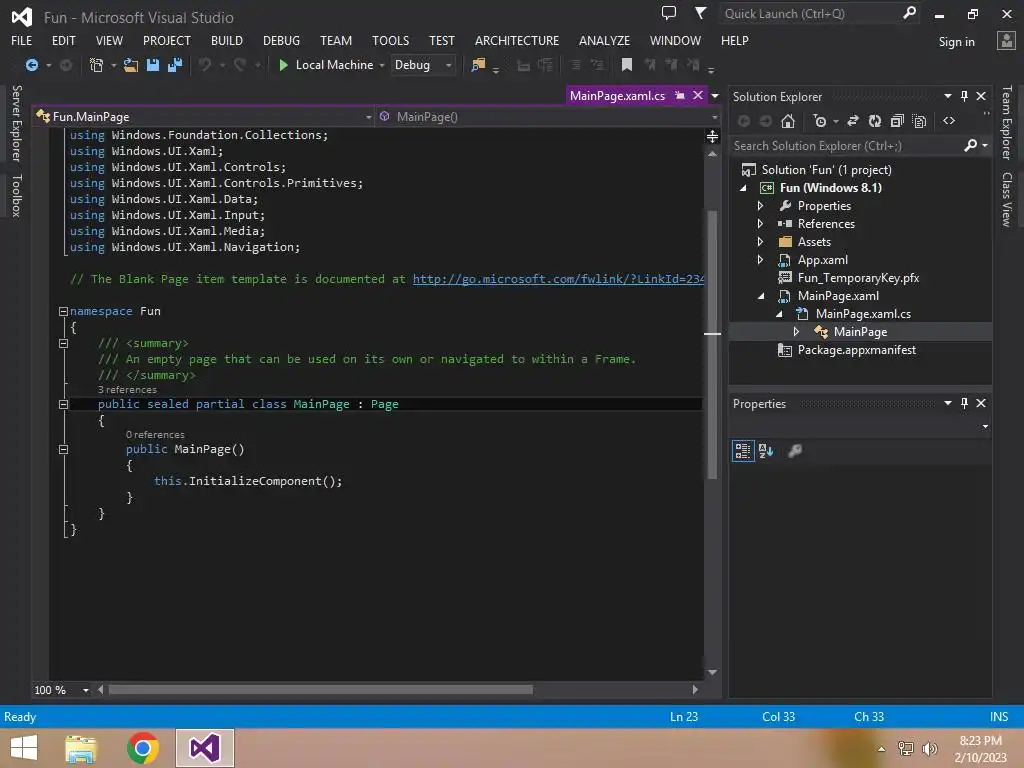
Task: Expand the App.xaml node arrow
Action: click(x=760, y=259)
